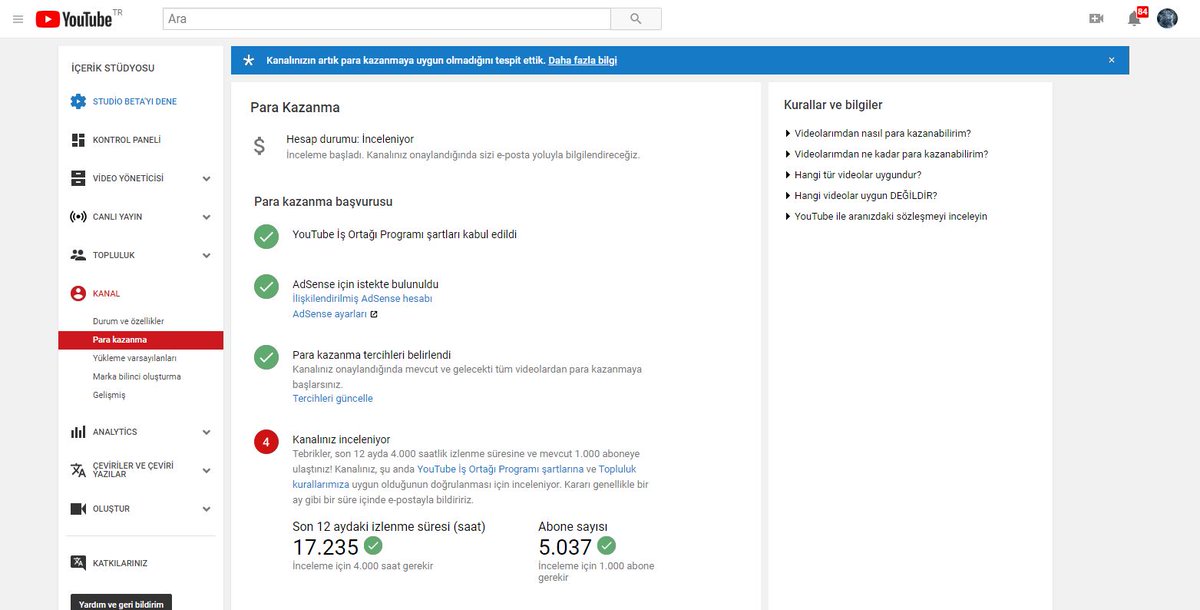This screenshot has width=1200, height=610.
Task: Click the Video Yöneticisi icon
Action: point(78,178)
